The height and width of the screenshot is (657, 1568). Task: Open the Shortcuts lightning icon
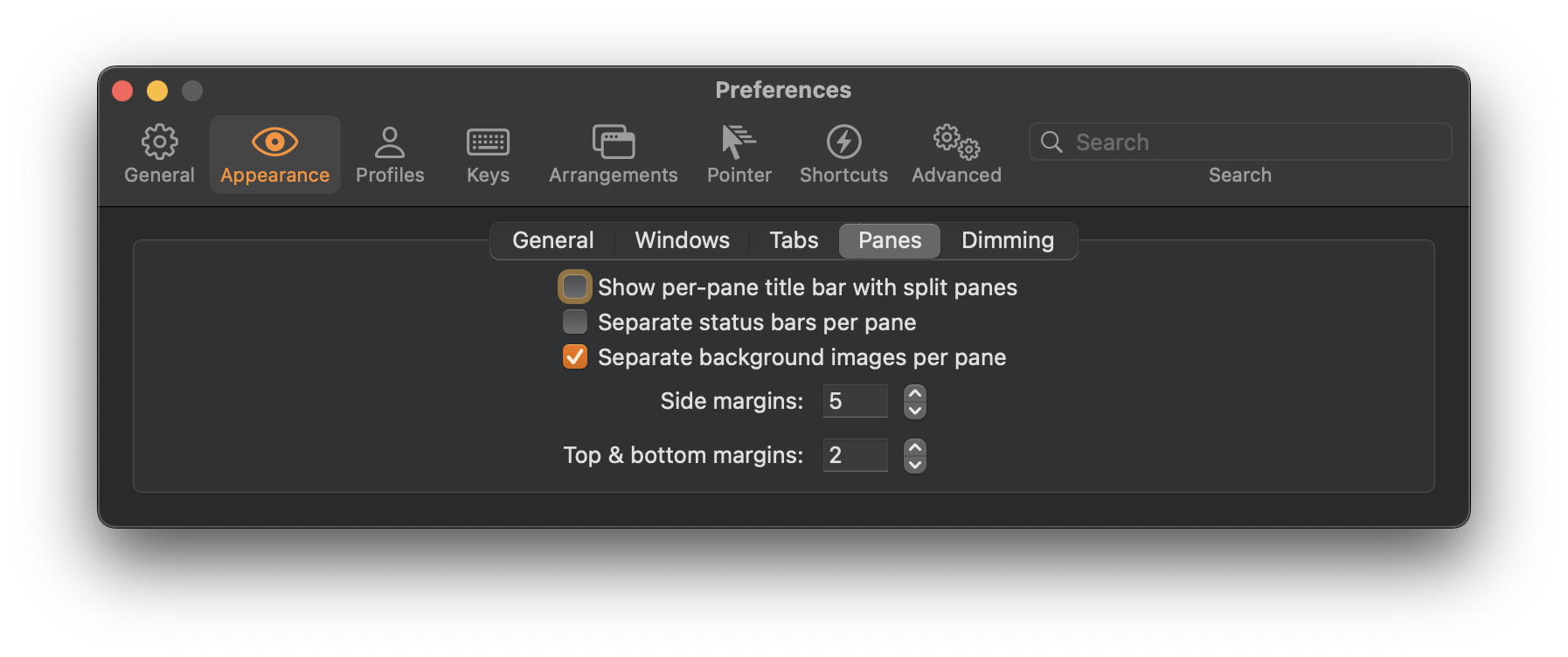(x=843, y=154)
